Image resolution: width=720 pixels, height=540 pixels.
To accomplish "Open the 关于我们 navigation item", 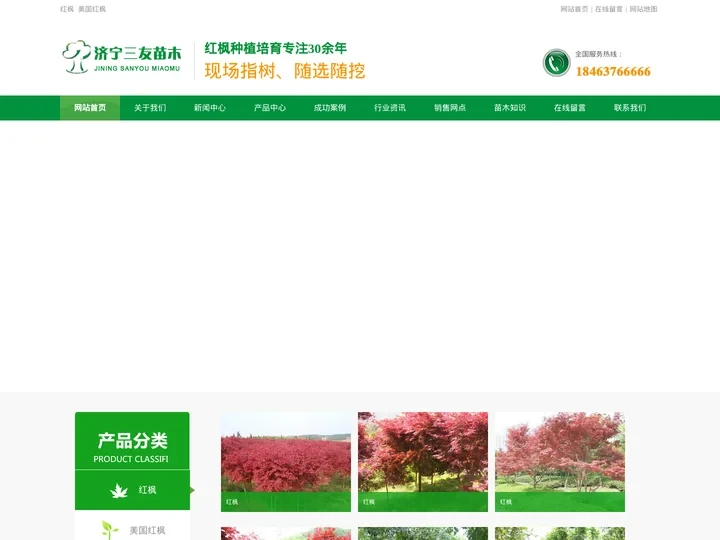I will (x=150, y=108).
